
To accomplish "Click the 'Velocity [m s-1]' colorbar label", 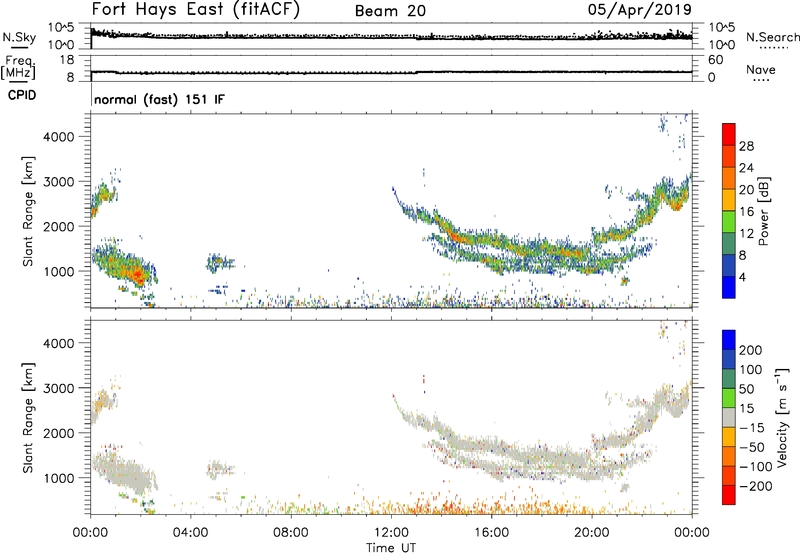I will pyautogui.click(x=781, y=417).
